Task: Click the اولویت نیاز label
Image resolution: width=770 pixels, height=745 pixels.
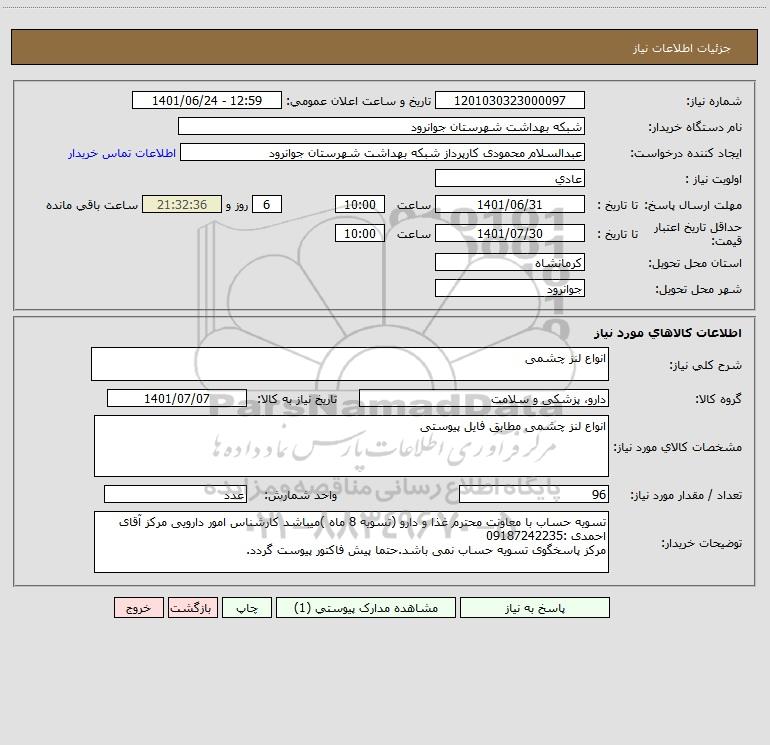Action: tap(714, 180)
